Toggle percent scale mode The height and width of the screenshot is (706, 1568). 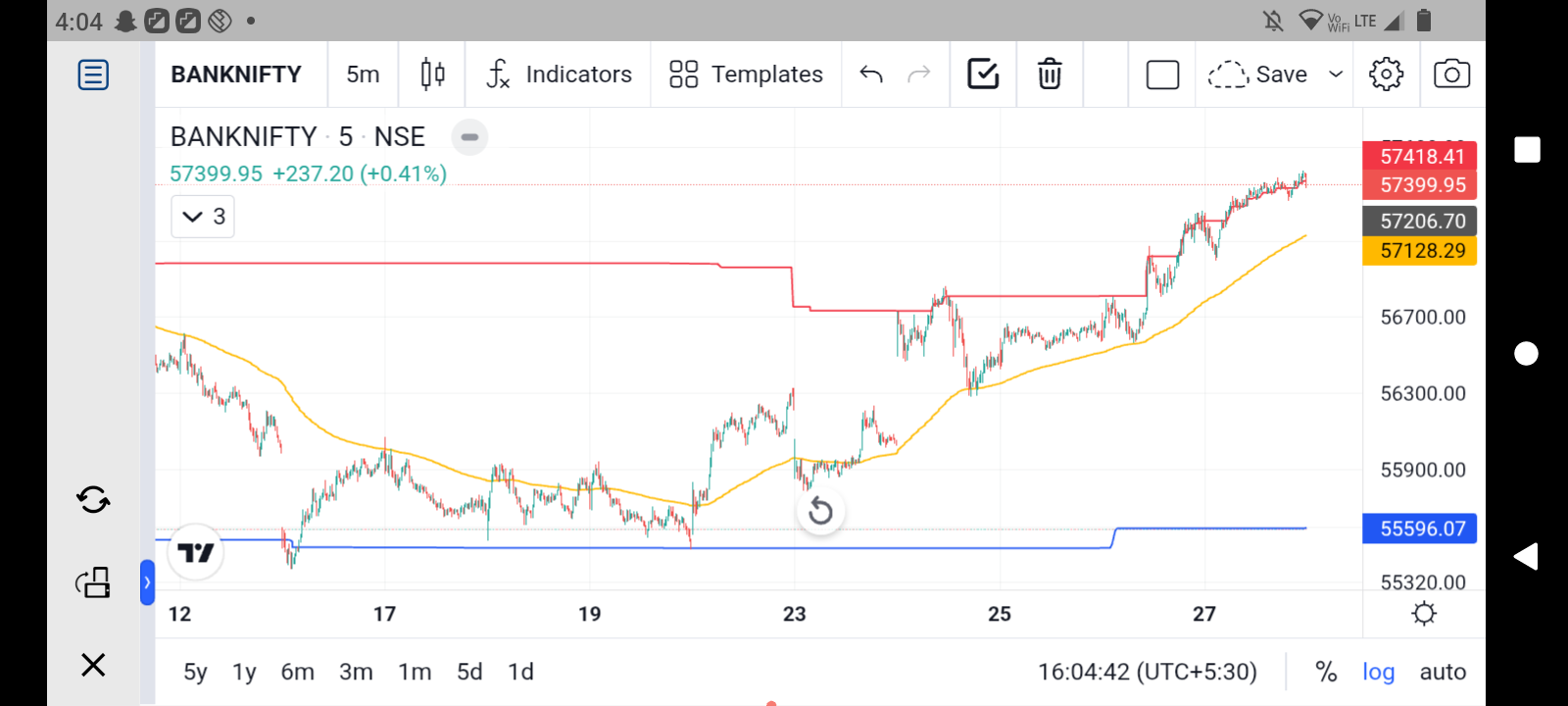tap(1326, 672)
